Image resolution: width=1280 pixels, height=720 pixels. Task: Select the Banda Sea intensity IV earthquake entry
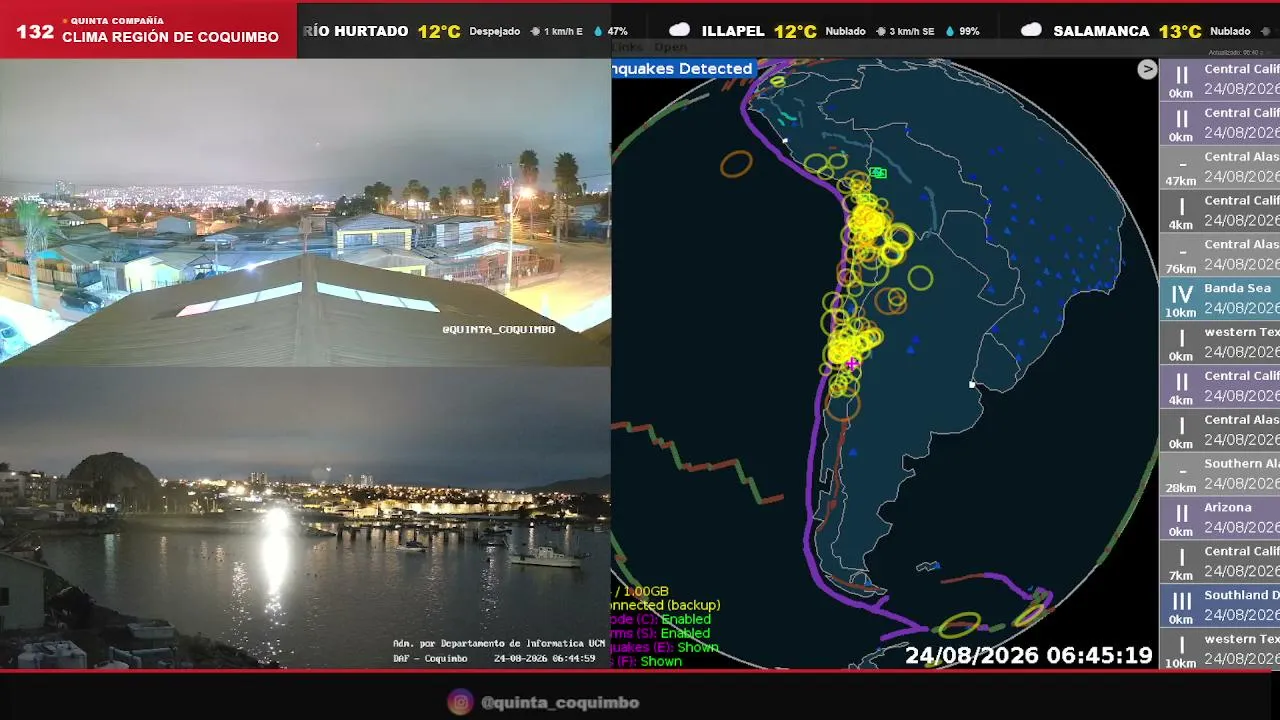pos(1220,299)
